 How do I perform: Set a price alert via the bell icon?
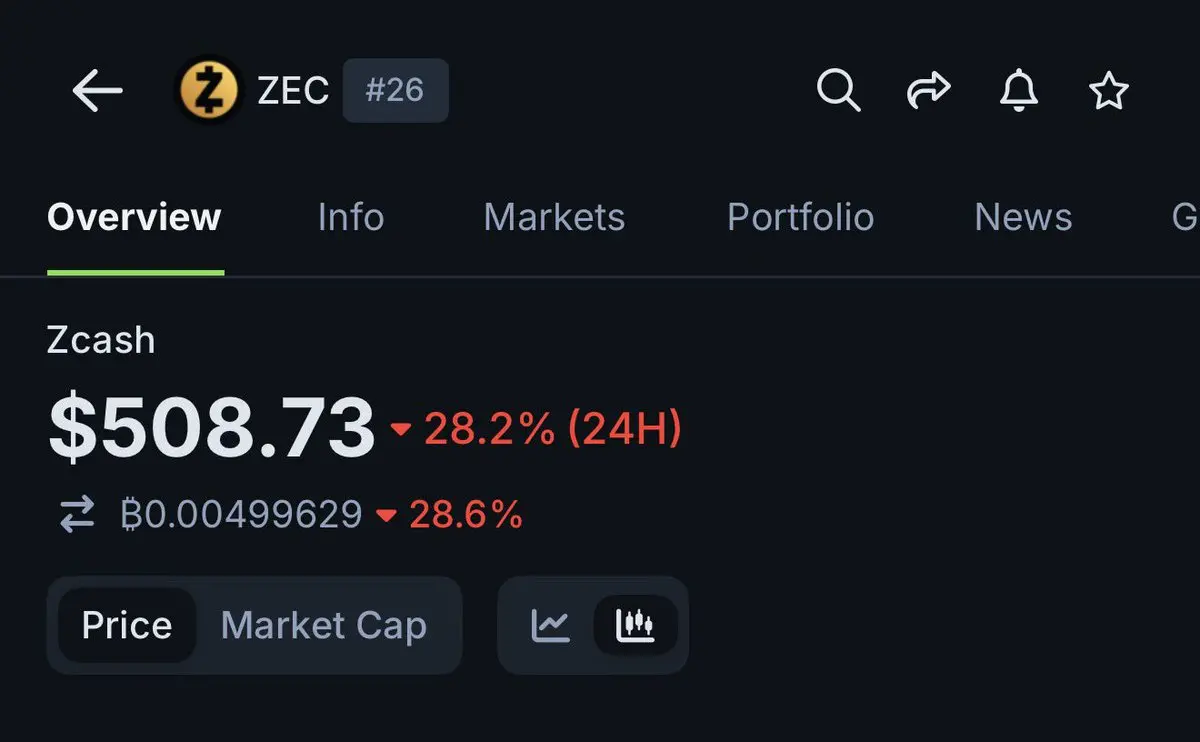click(x=1018, y=91)
